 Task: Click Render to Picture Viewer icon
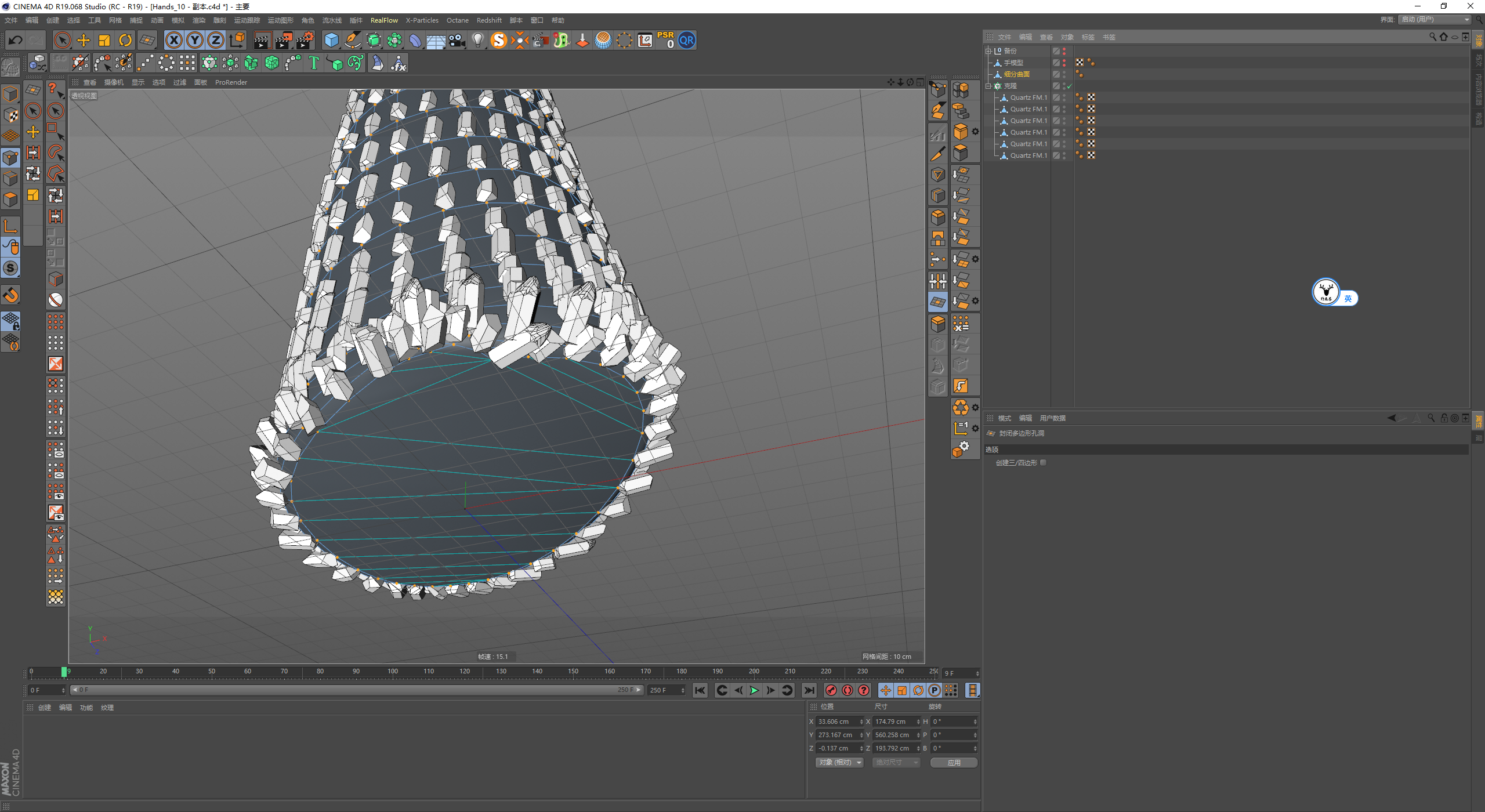(x=283, y=41)
